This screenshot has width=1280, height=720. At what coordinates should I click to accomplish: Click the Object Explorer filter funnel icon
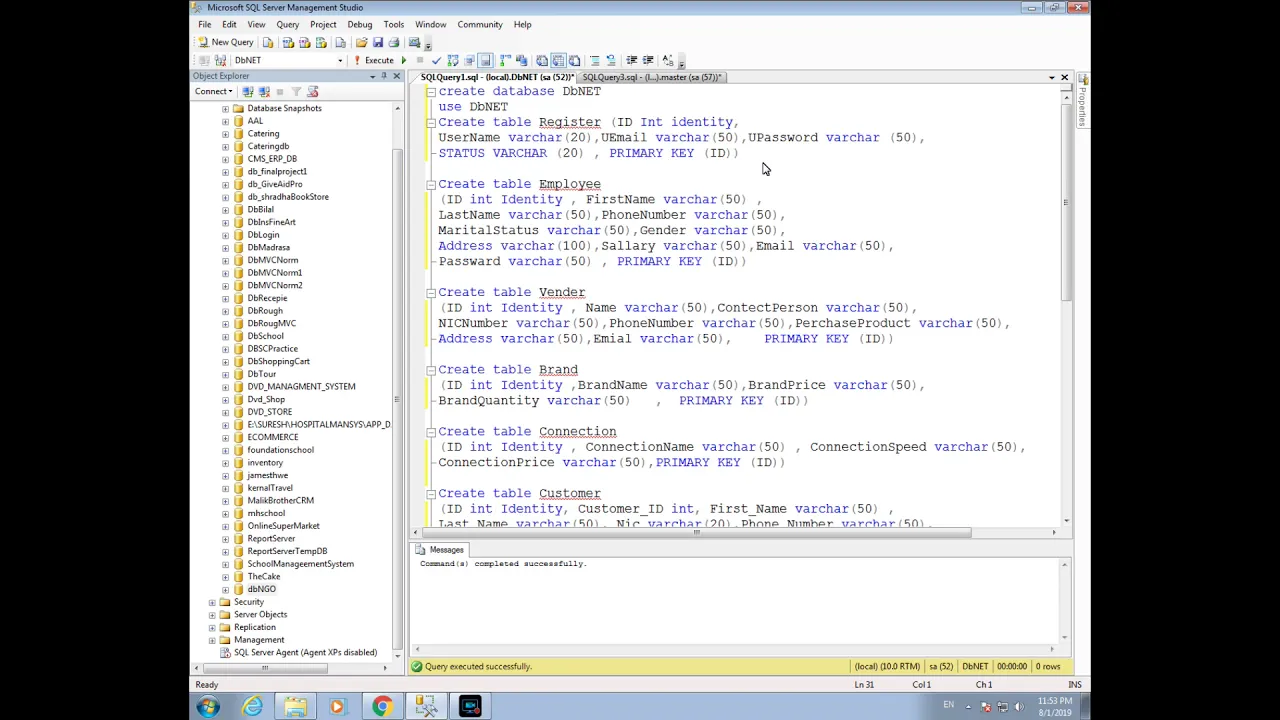click(296, 91)
